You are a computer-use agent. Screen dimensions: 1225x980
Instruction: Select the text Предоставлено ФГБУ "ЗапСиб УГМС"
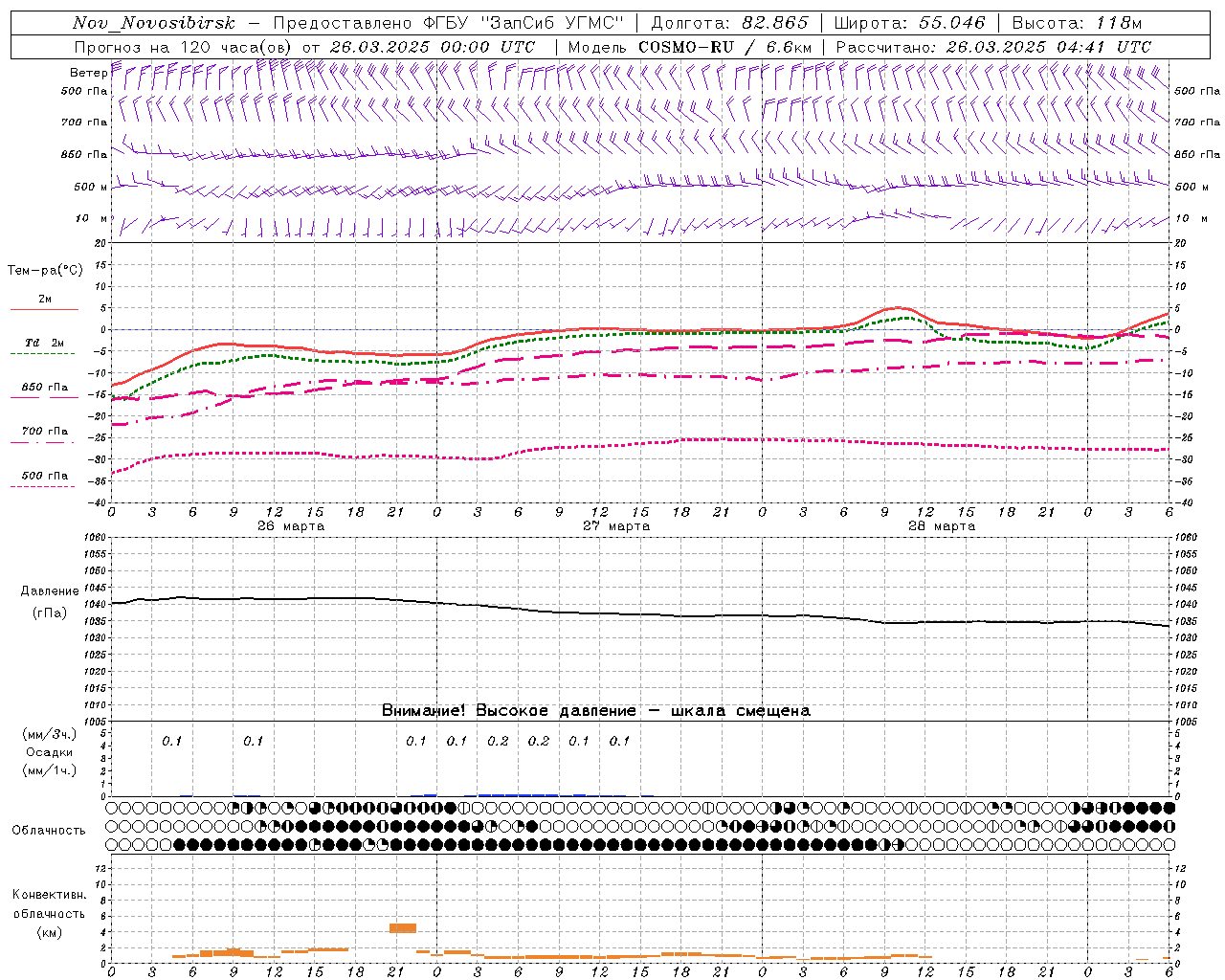tap(448, 23)
